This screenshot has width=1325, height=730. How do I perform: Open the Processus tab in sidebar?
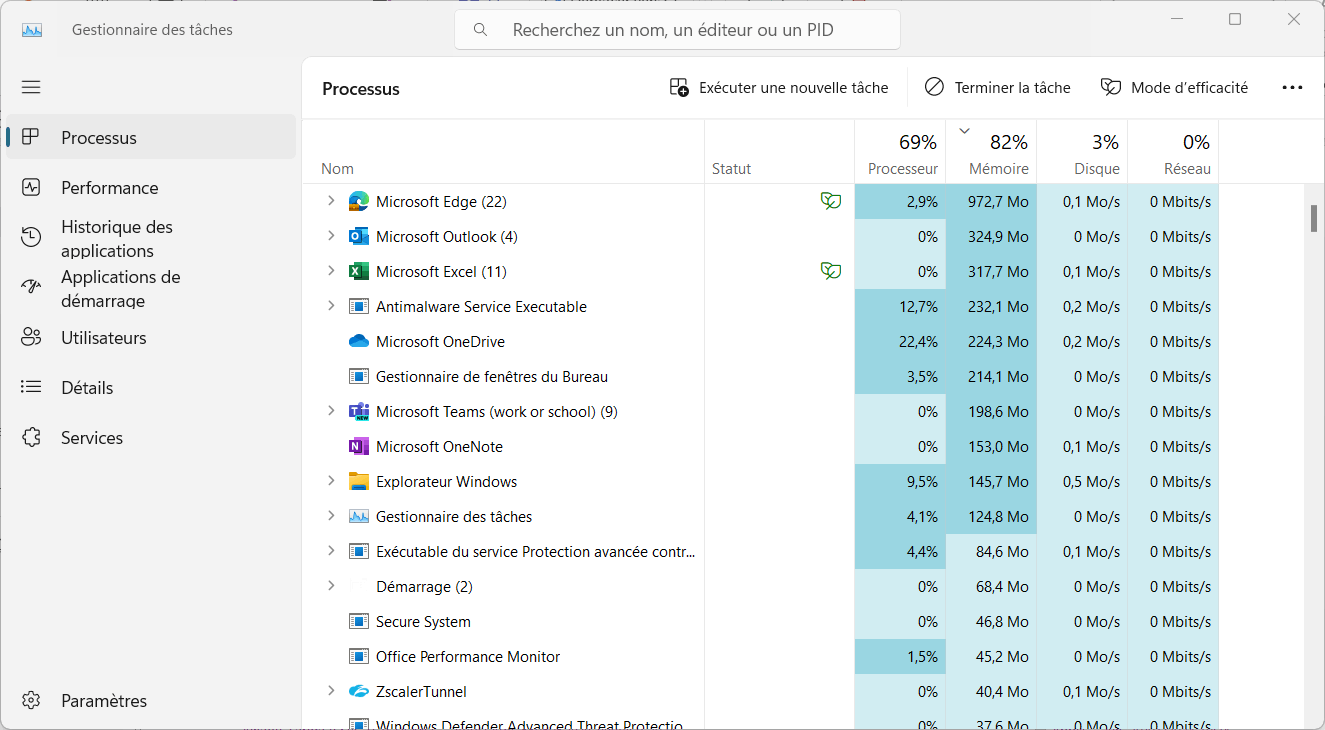151,137
